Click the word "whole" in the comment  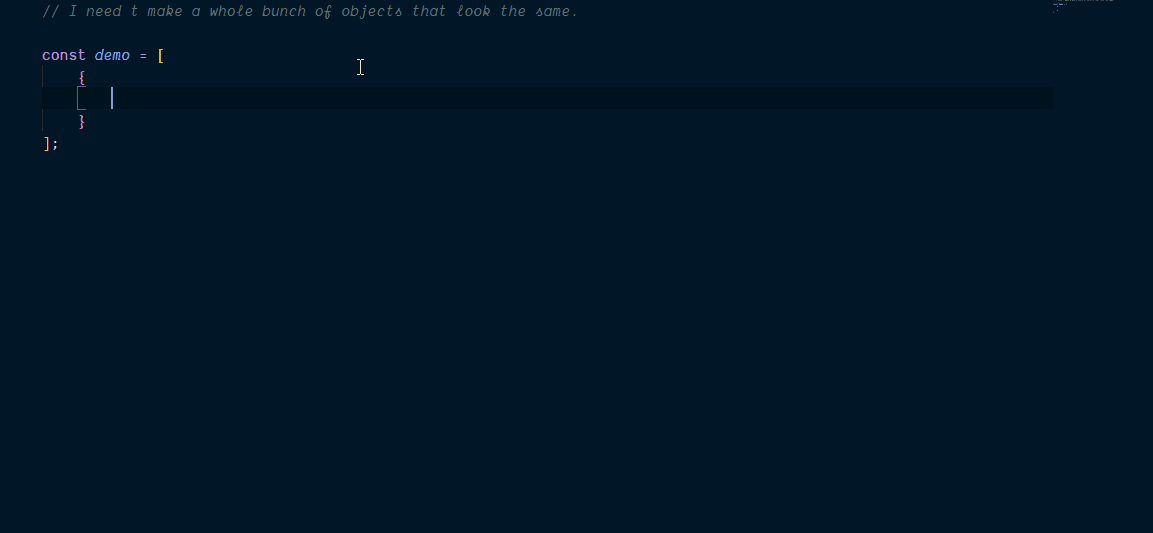(x=231, y=12)
